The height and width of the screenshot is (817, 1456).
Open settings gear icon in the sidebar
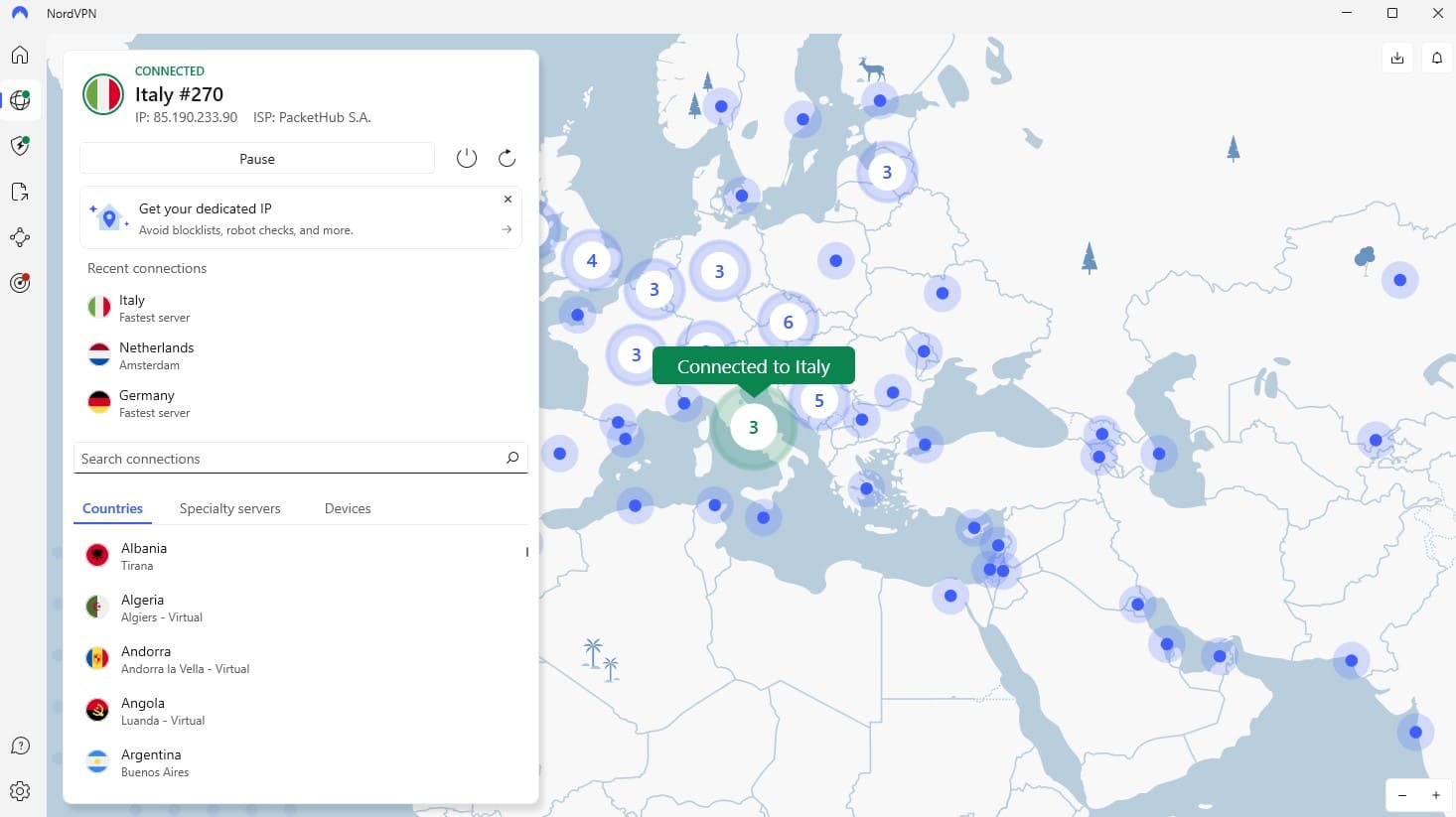tap(20, 791)
